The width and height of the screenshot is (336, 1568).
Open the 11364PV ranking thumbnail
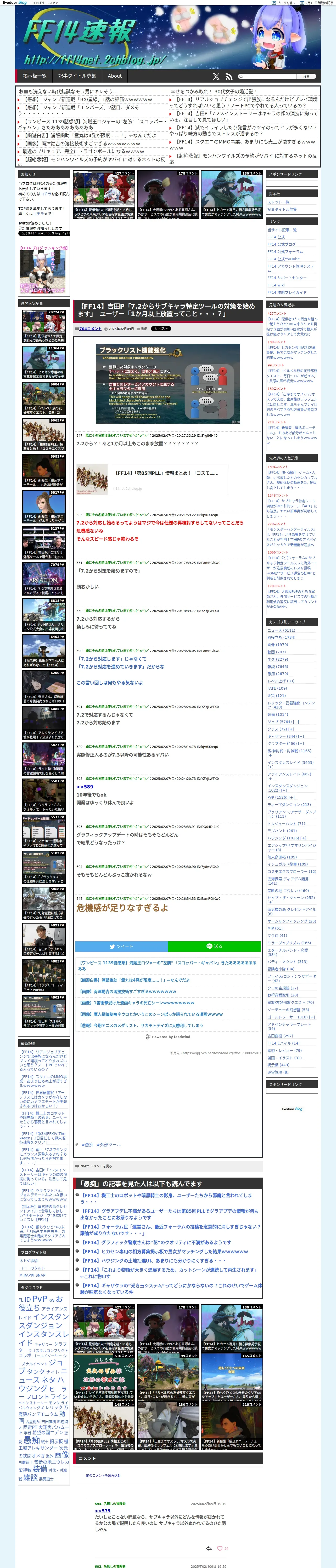(44, 362)
